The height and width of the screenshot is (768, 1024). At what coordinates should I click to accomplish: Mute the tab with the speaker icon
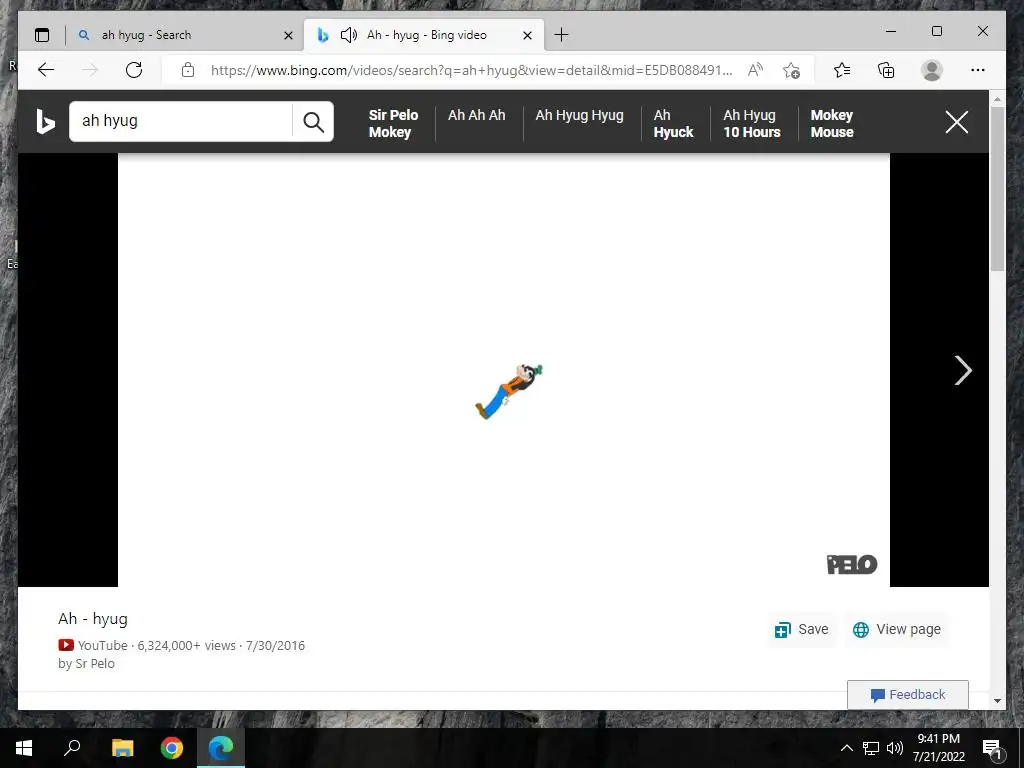coord(349,35)
